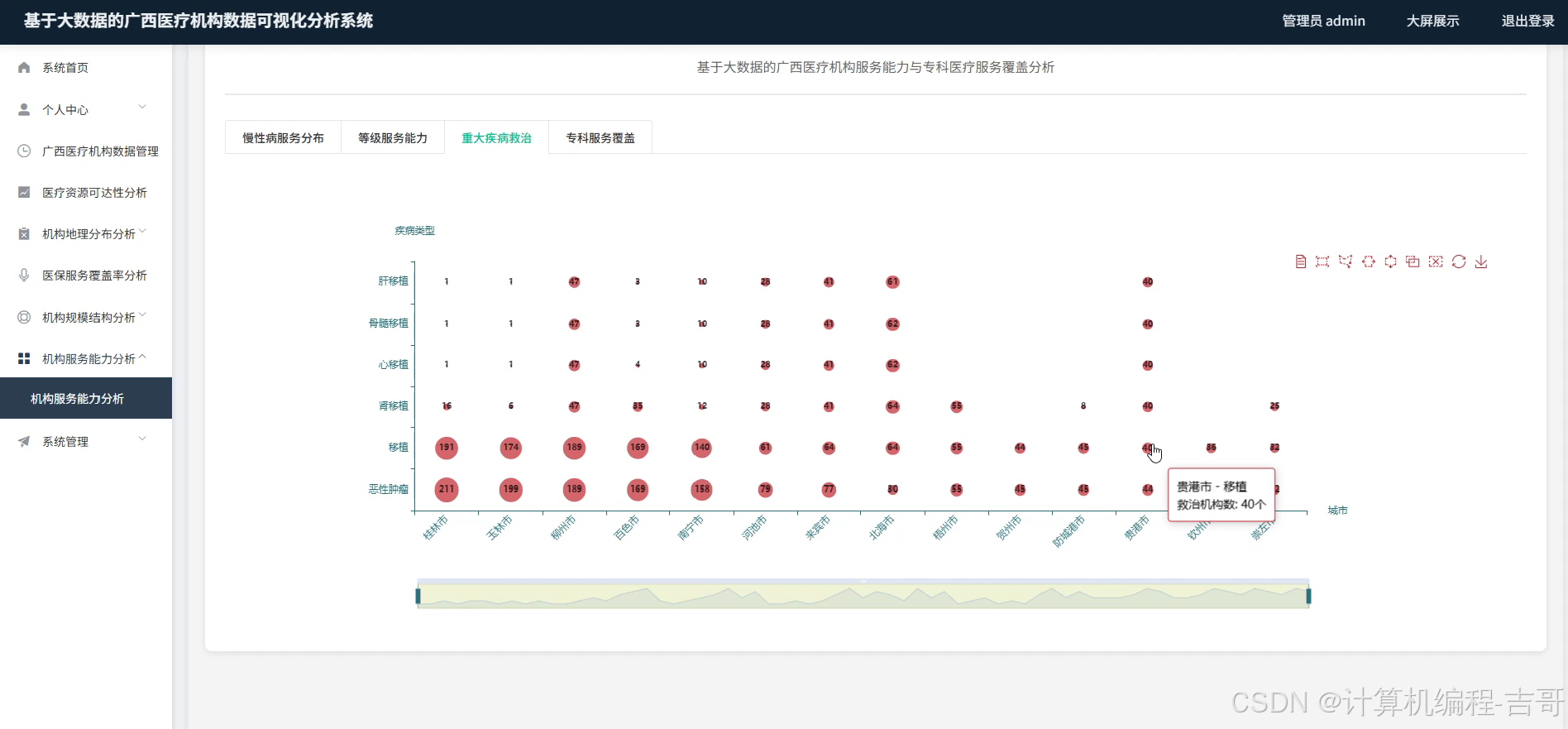Click the right handle of the zoom slider
The width and height of the screenshot is (1568, 729).
click(x=1308, y=596)
